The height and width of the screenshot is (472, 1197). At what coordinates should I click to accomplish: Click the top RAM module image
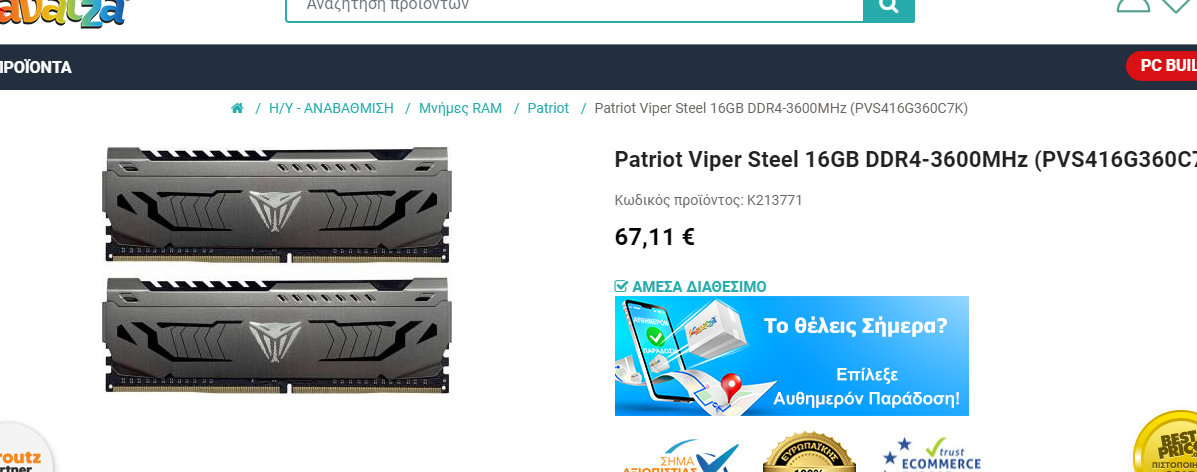tap(277, 205)
